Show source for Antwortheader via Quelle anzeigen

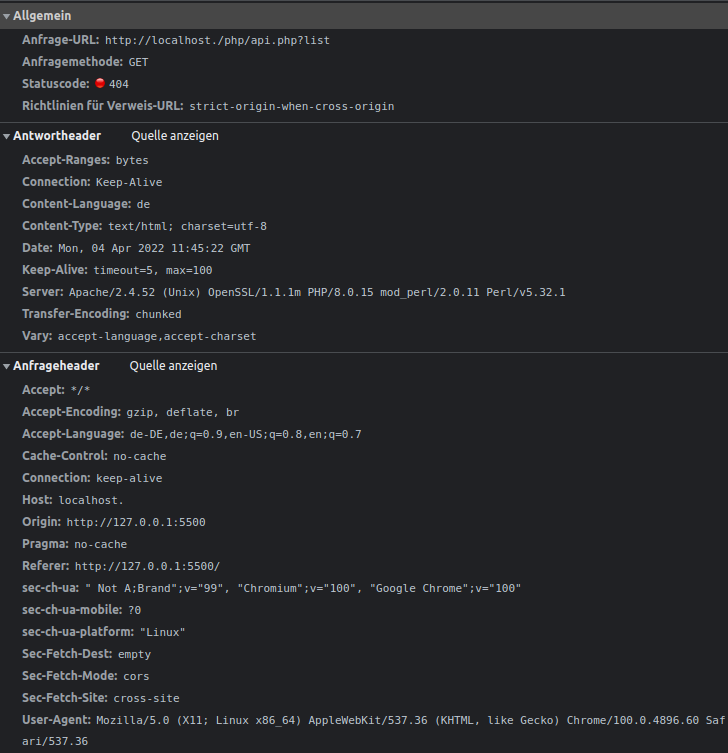175,136
